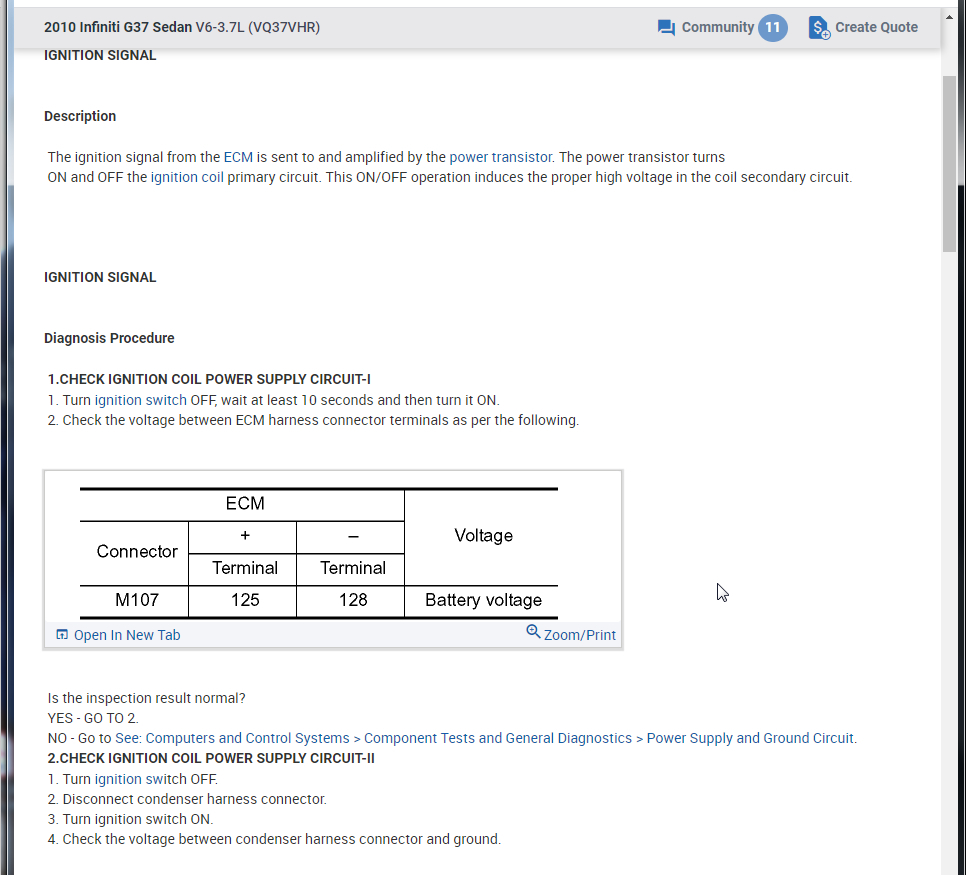The width and height of the screenshot is (966, 875).
Task: Click the Create Quote dollar icon
Action: (819, 28)
